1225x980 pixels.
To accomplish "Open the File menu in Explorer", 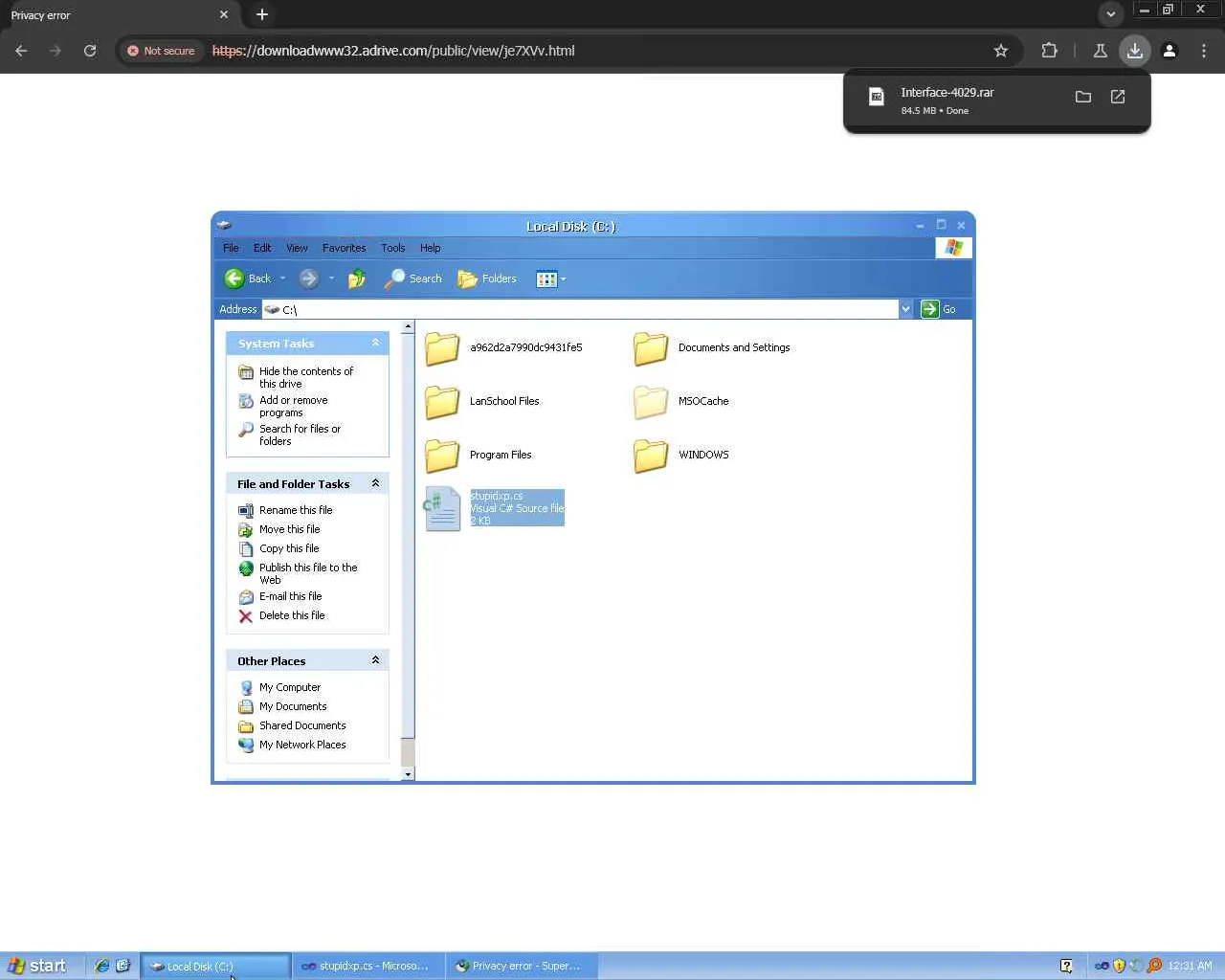I will (x=231, y=248).
